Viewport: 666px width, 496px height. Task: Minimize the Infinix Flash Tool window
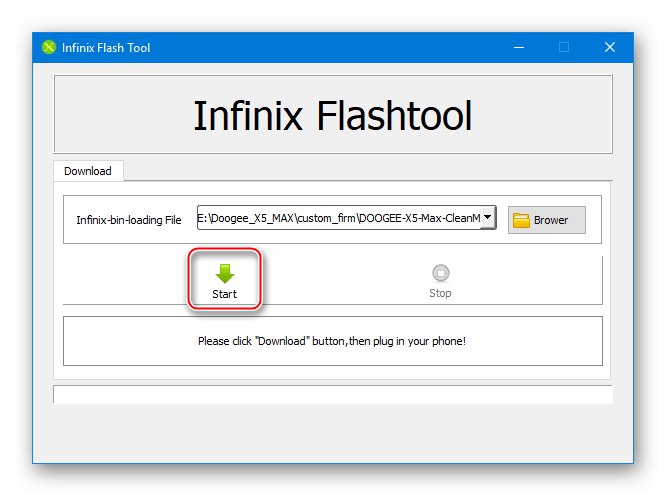(519, 47)
